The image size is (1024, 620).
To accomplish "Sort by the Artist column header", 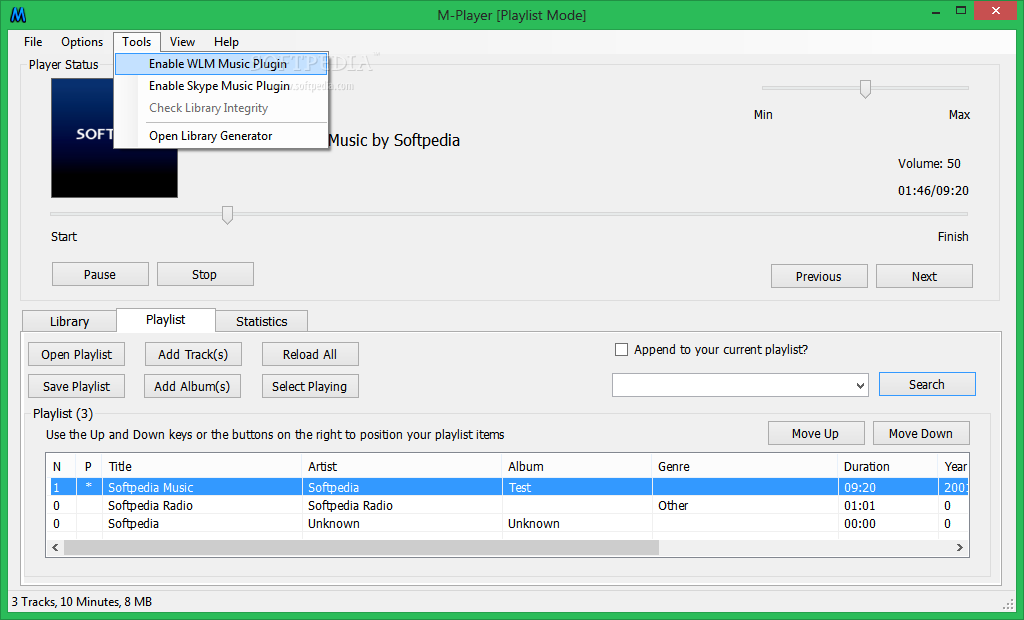I will click(x=402, y=466).
